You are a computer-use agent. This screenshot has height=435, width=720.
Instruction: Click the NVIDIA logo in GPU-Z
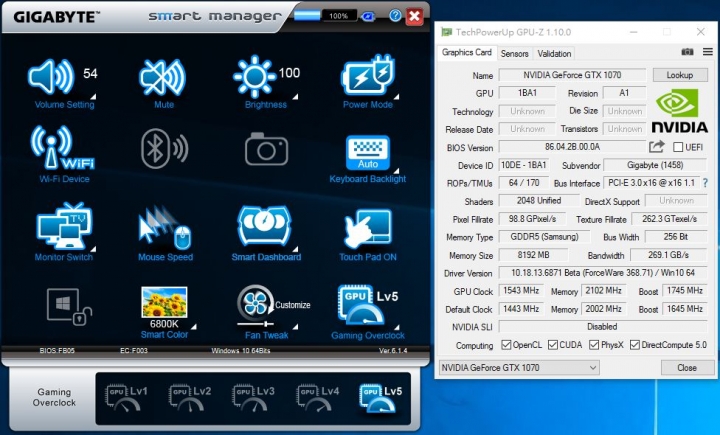[680, 111]
